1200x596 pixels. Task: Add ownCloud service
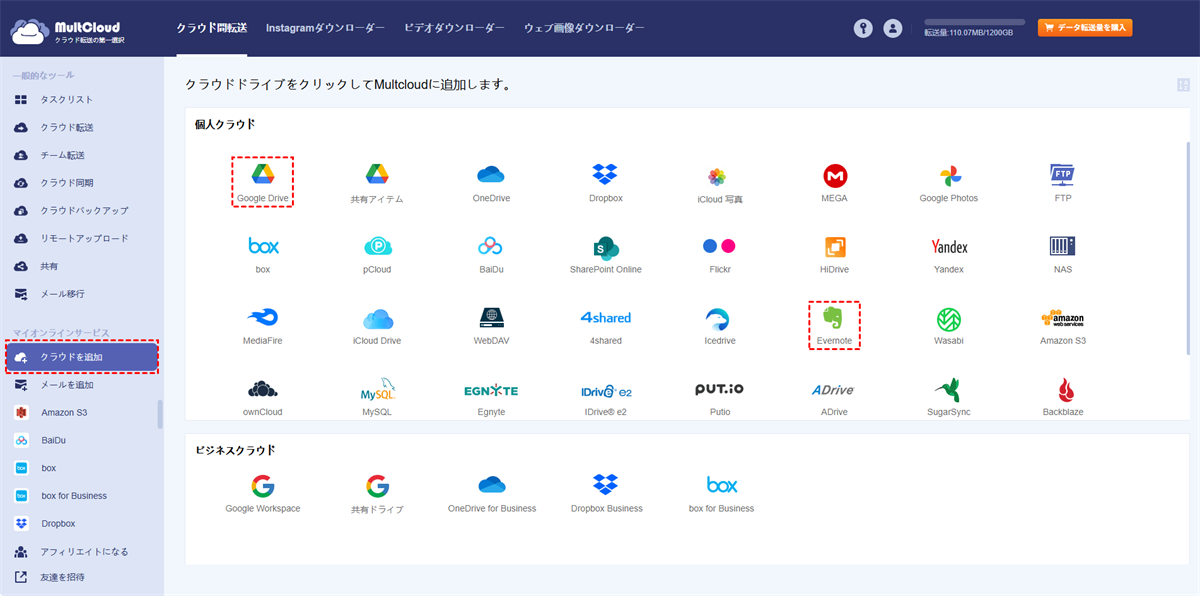(262, 397)
